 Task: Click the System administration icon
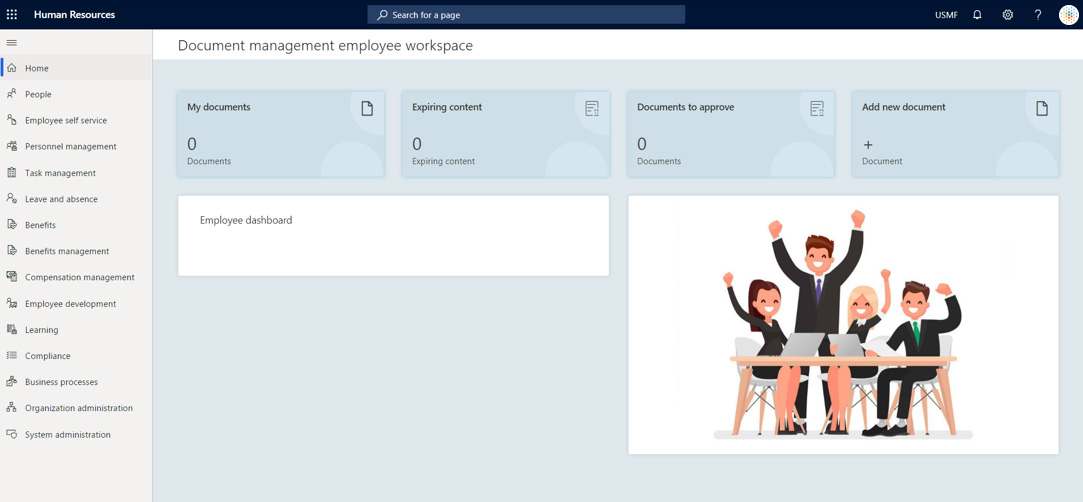click(11, 434)
